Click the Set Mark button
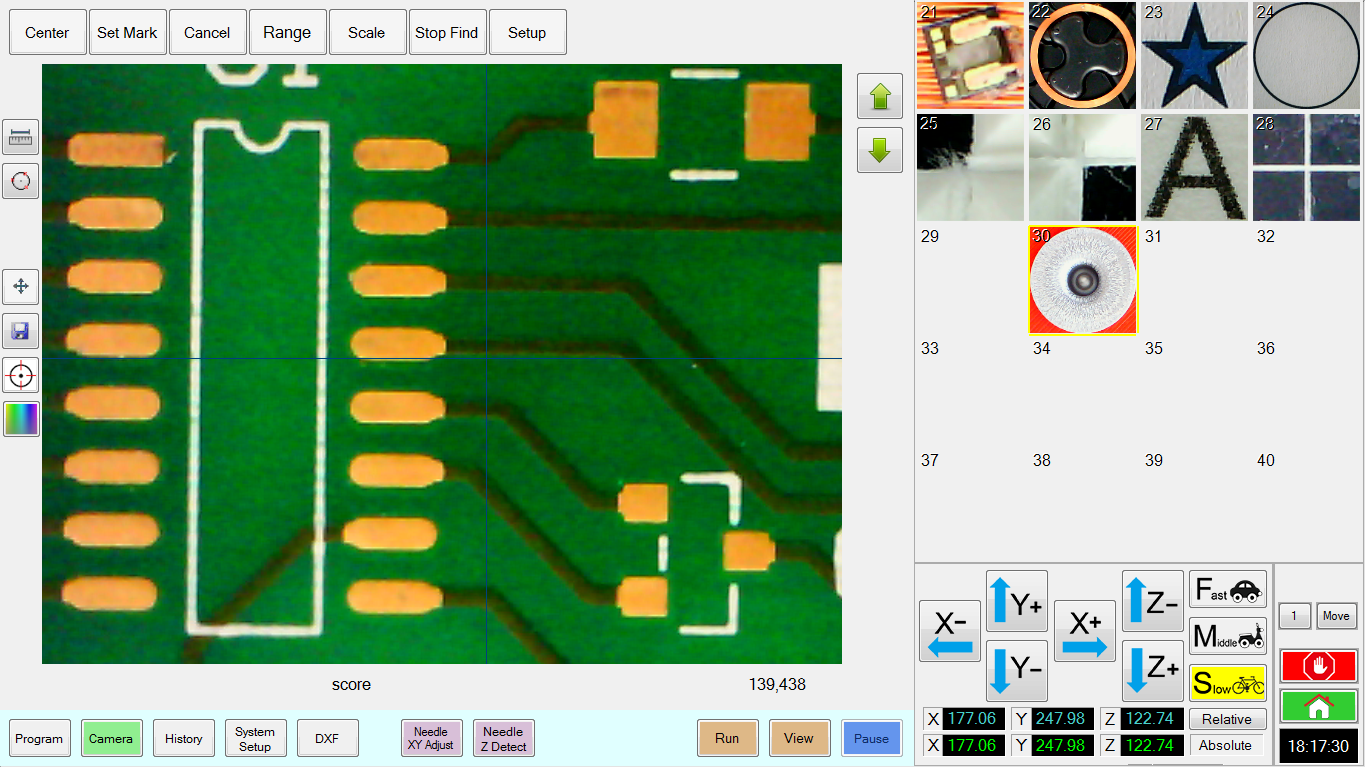Viewport: 1366px width, 768px height. (127, 33)
